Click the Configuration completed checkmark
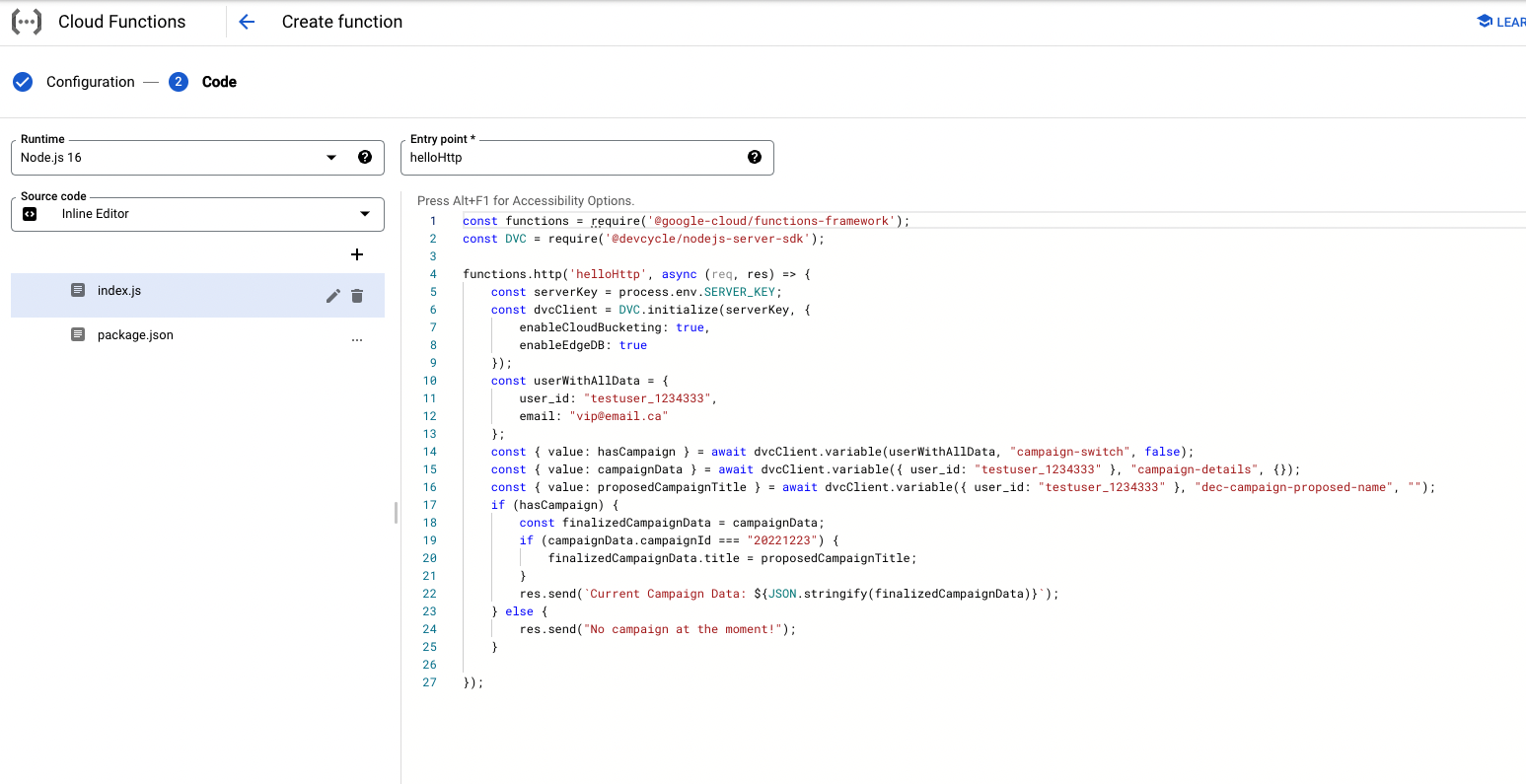This screenshot has height=784, width=1526. point(23,82)
